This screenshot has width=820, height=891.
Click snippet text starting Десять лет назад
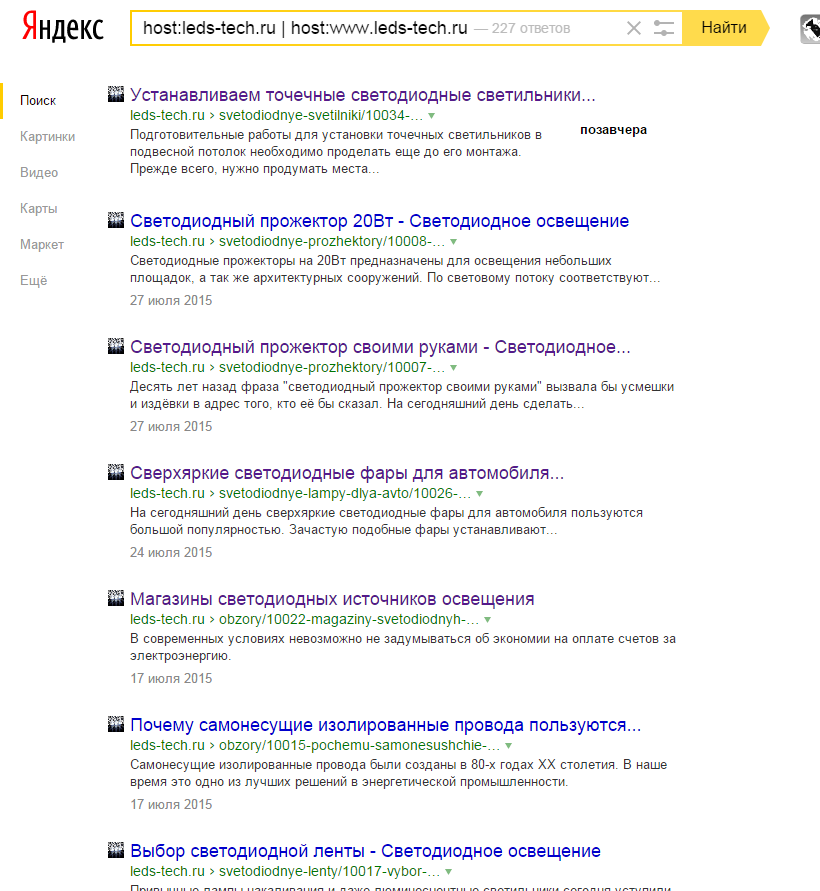(x=402, y=395)
